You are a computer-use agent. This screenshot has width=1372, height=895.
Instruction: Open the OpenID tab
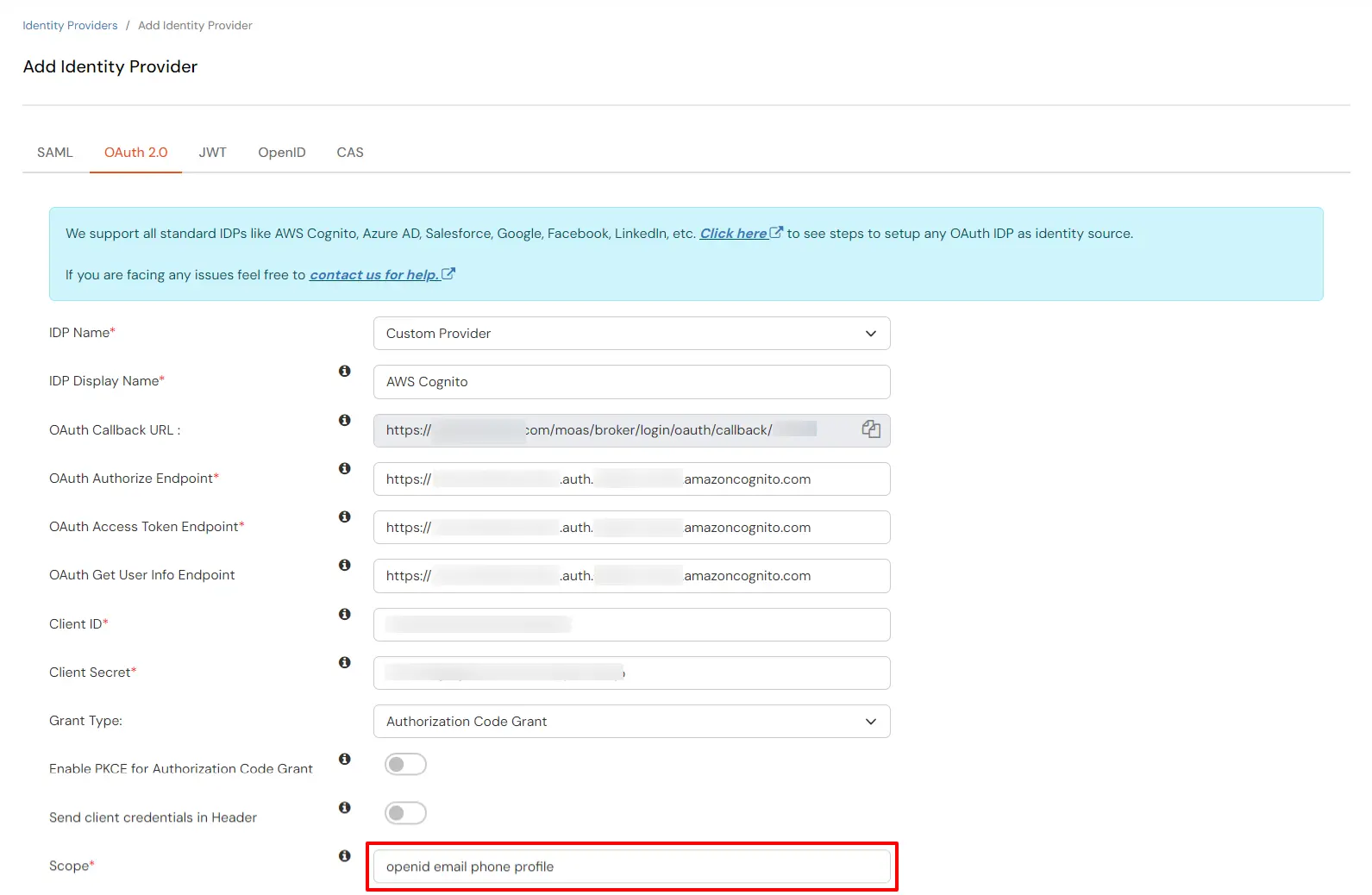point(282,153)
